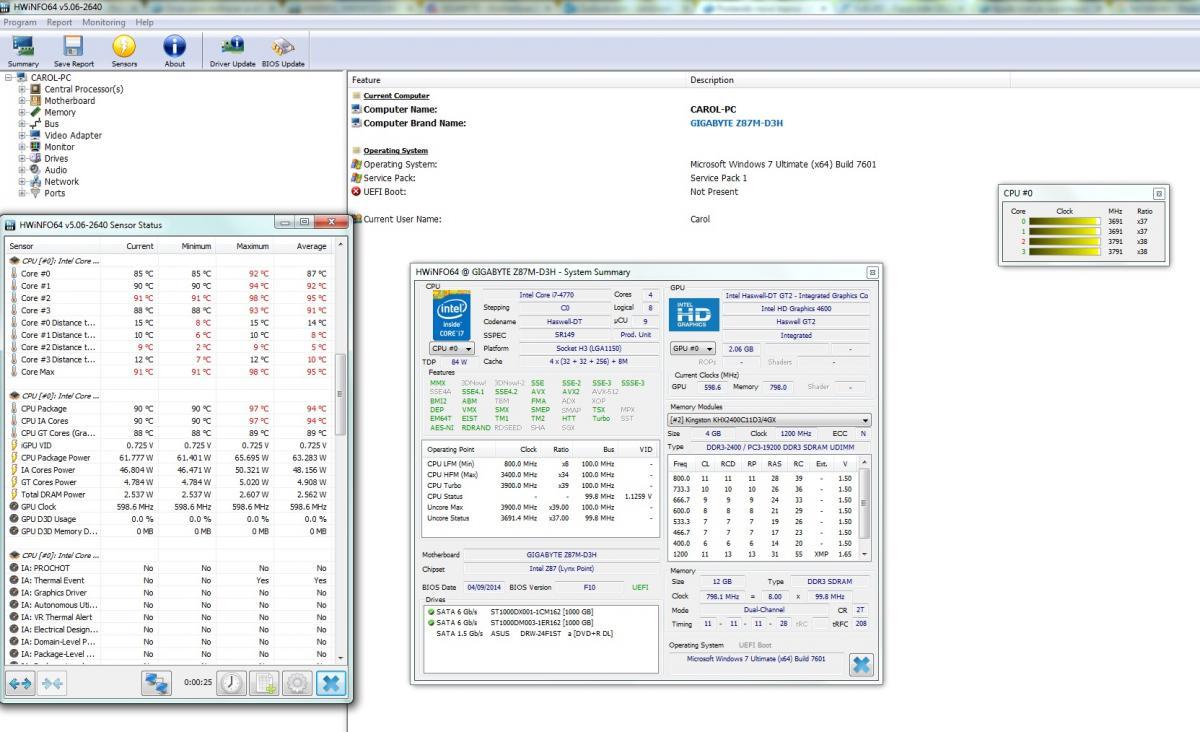
Task: Click the BIOS Update toolbar icon
Action: click(283, 50)
